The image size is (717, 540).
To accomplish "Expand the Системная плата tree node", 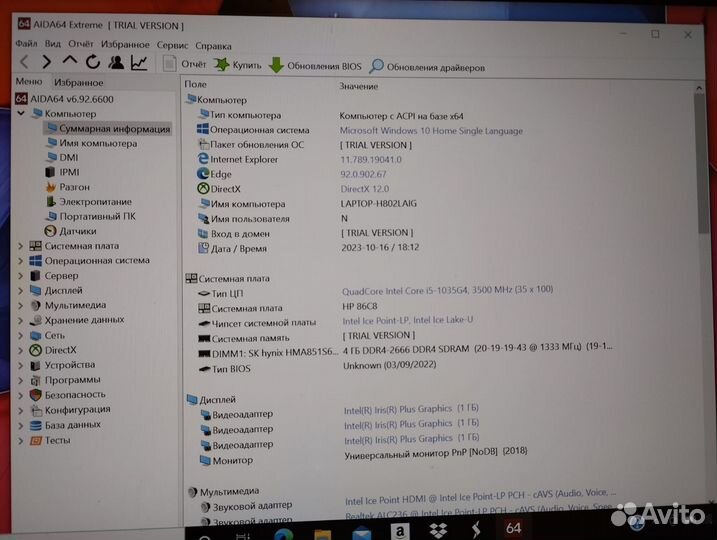I will tap(21, 246).
